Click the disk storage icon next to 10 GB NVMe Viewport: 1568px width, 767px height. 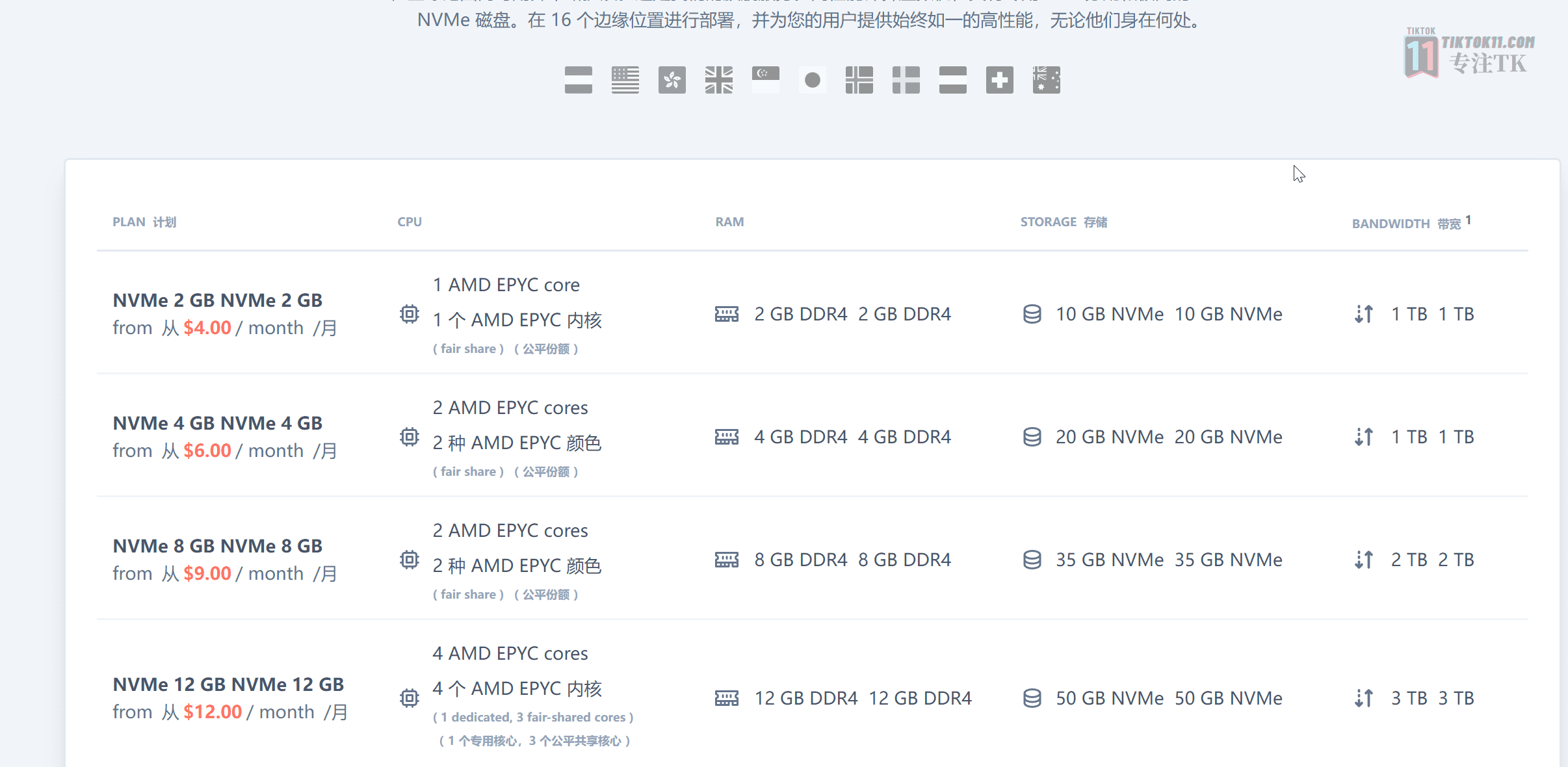1032,315
